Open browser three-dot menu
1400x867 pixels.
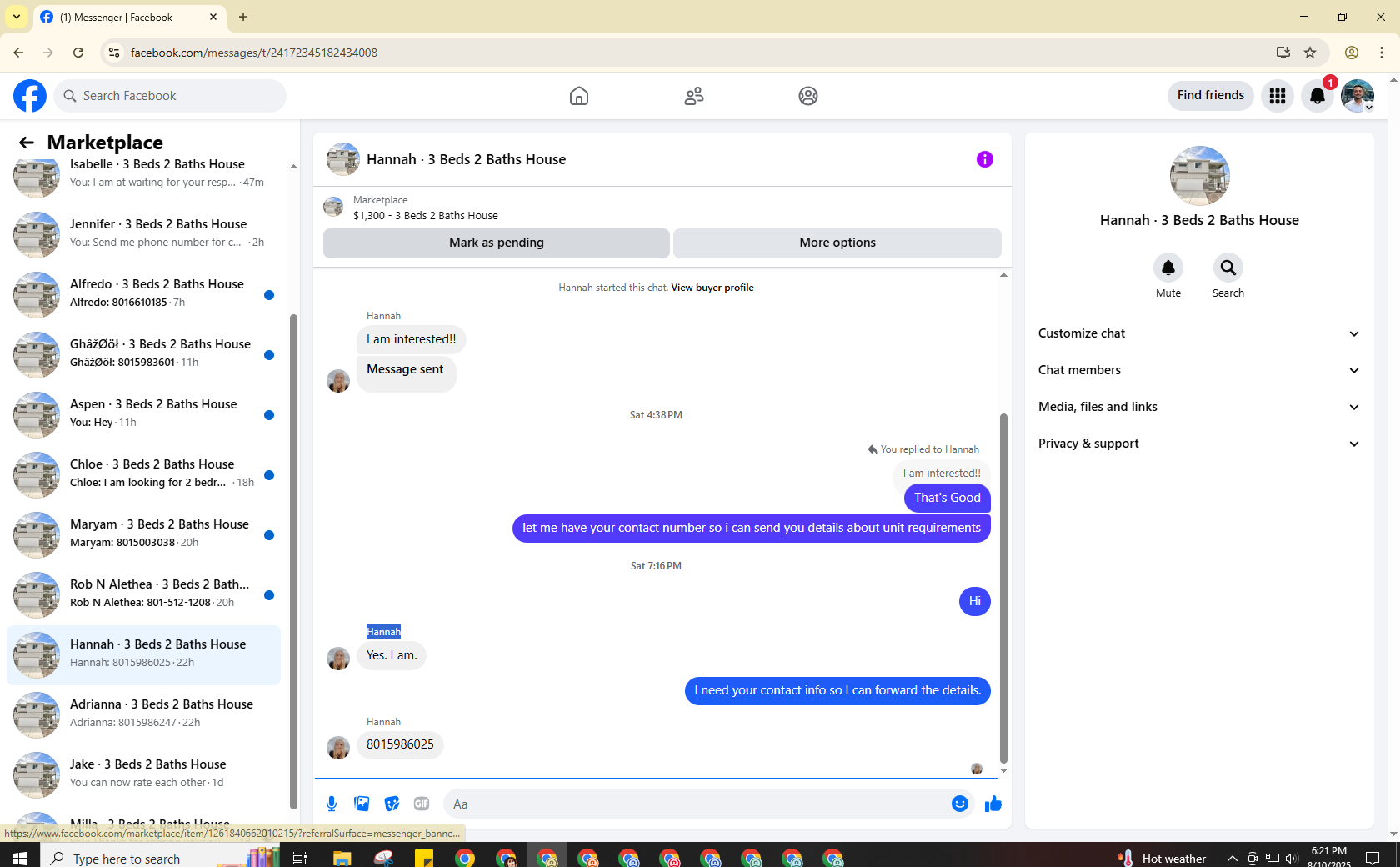pyautogui.click(x=1382, y=53)
